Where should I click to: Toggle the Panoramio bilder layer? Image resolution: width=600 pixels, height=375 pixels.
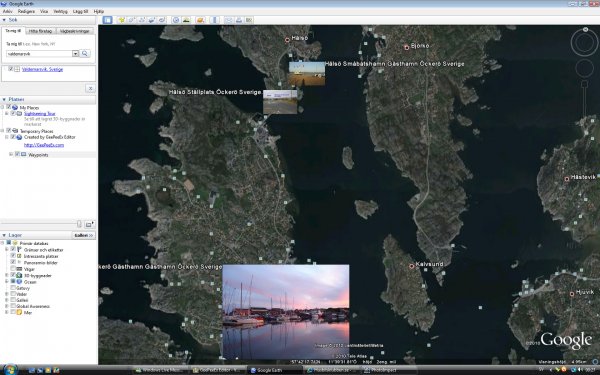[13, 262]
